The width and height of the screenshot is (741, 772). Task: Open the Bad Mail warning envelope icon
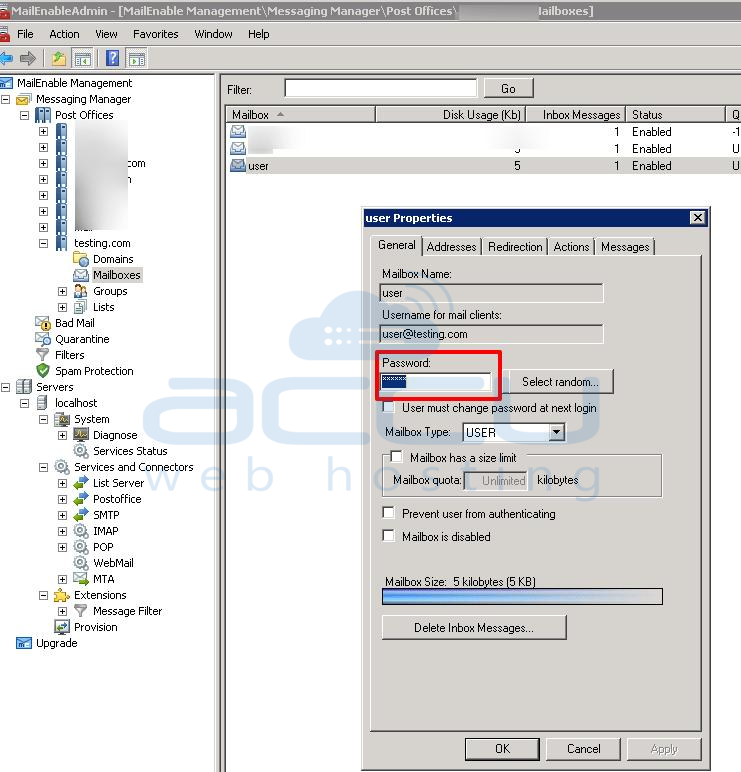coord(43,323)
